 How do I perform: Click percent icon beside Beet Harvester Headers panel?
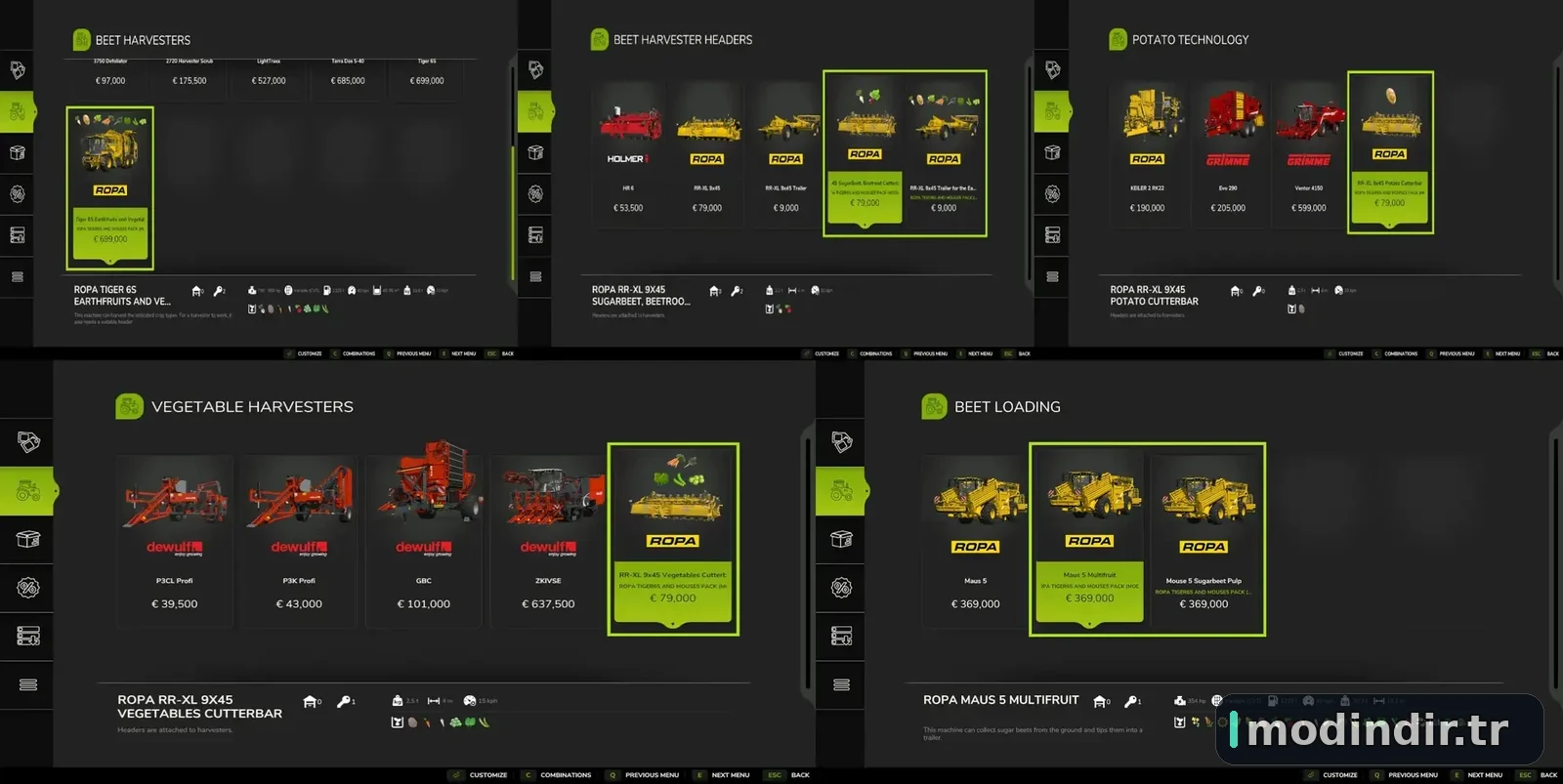(x=535, y=194)
